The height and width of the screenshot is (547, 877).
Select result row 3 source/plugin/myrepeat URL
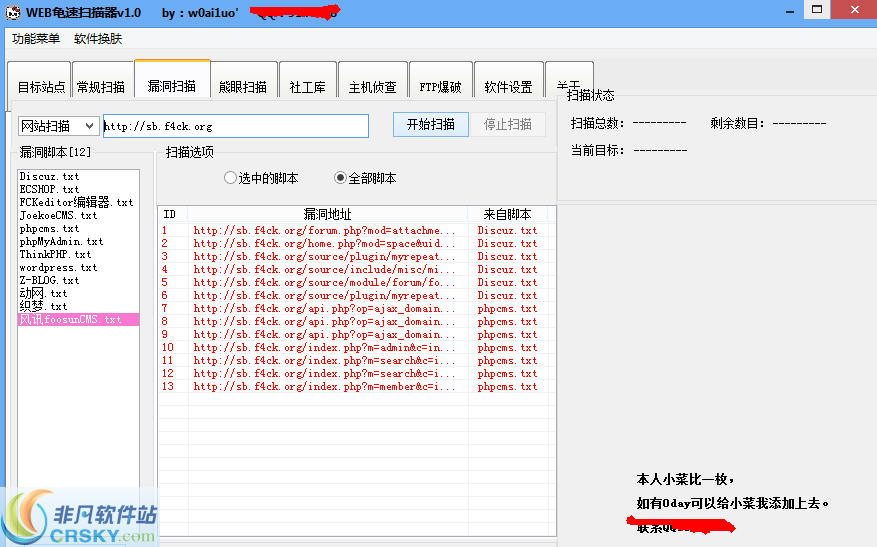coord(324,256)
